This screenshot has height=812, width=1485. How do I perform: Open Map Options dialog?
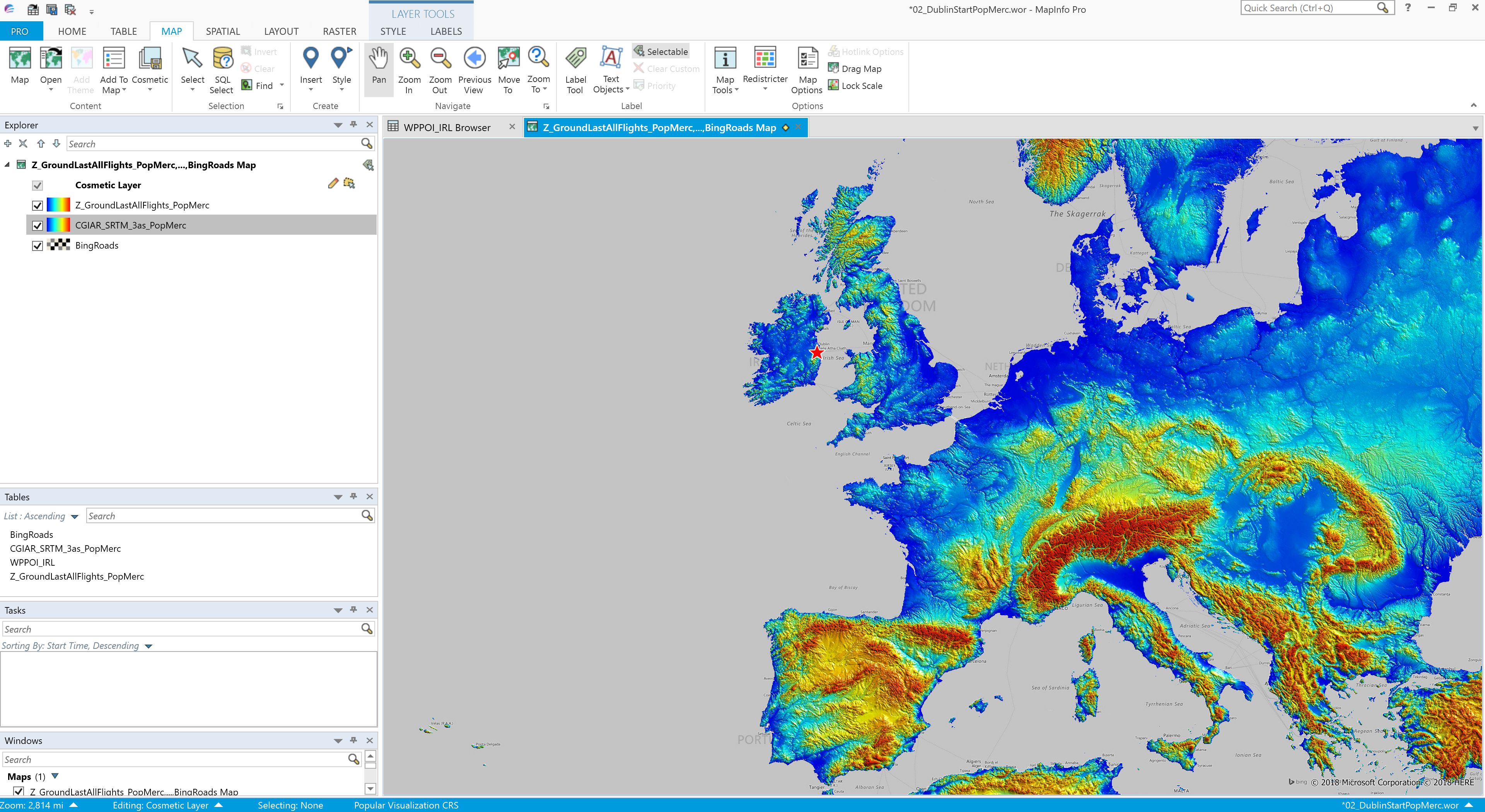click(807, 70)
